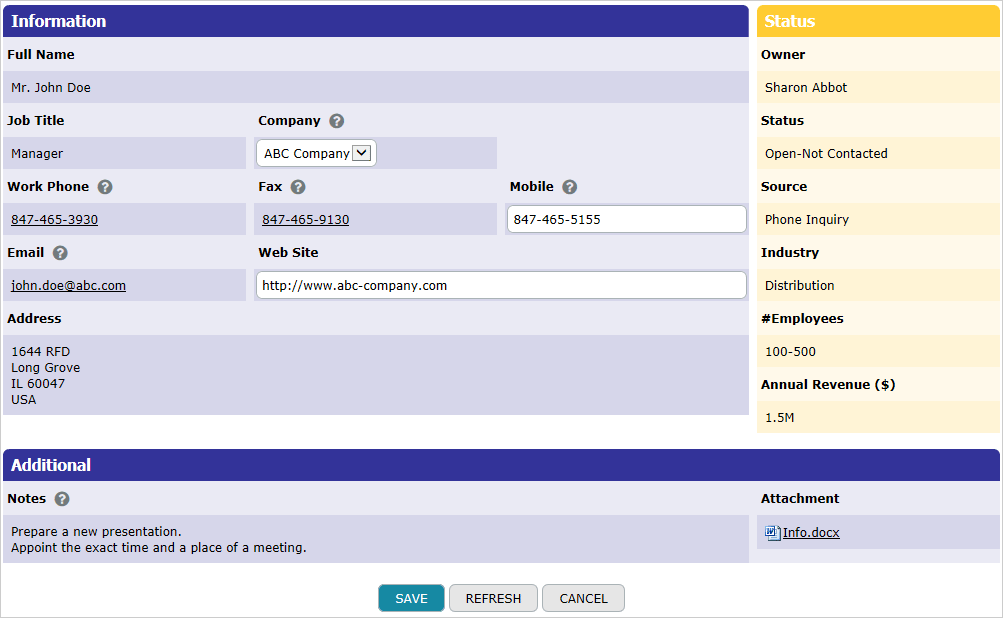Click the yellow Status panel header
1003x618 pixels.
tap(878, 21)
